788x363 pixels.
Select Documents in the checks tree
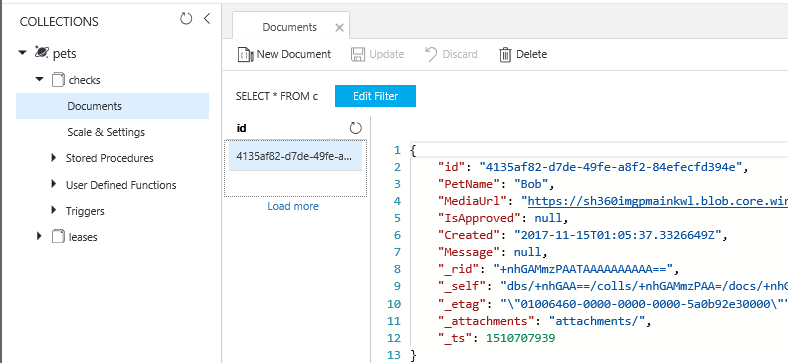tap(113, 106)
